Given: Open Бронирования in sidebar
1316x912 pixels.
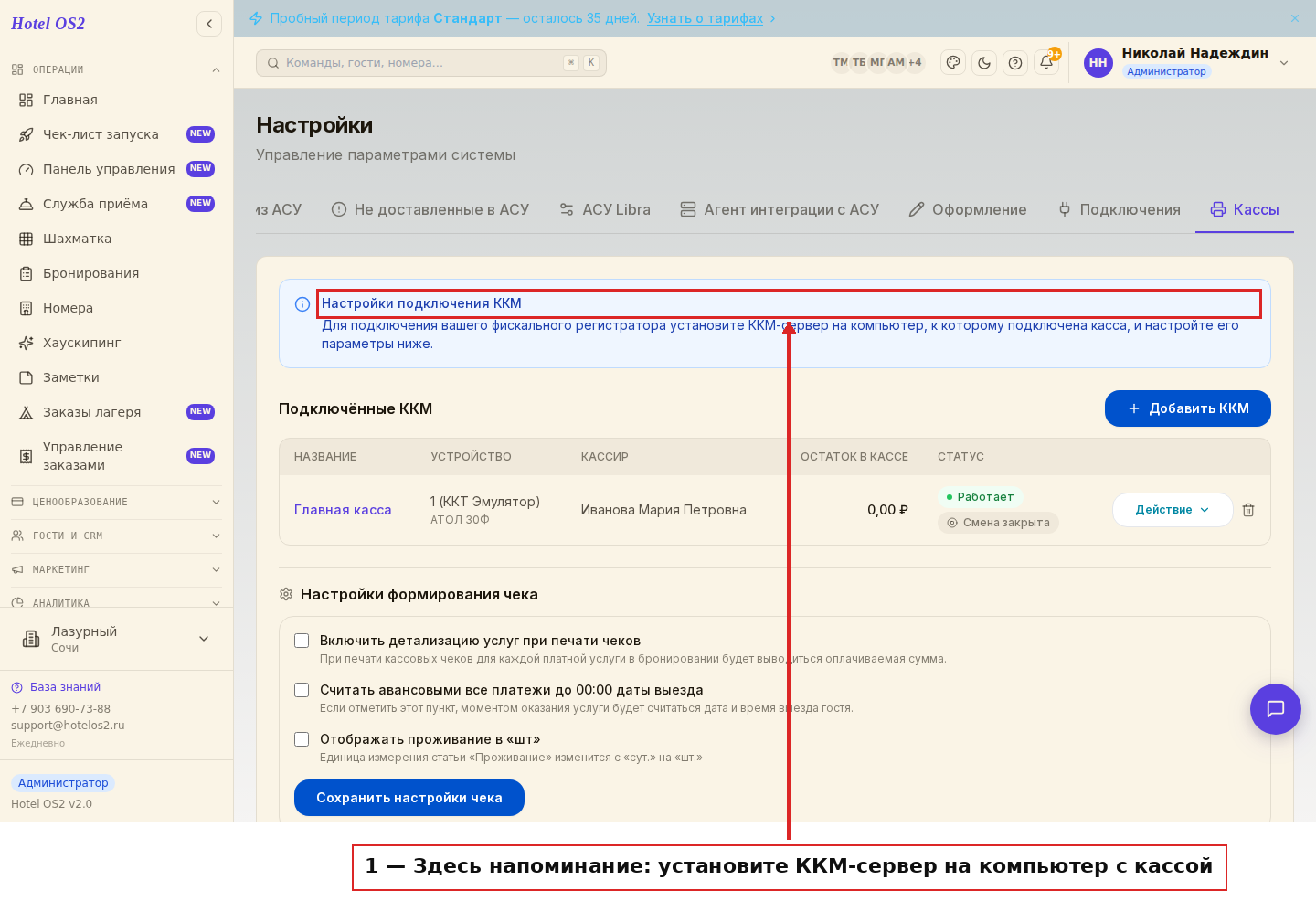Looking at the screenshot, I should (117, 273).
